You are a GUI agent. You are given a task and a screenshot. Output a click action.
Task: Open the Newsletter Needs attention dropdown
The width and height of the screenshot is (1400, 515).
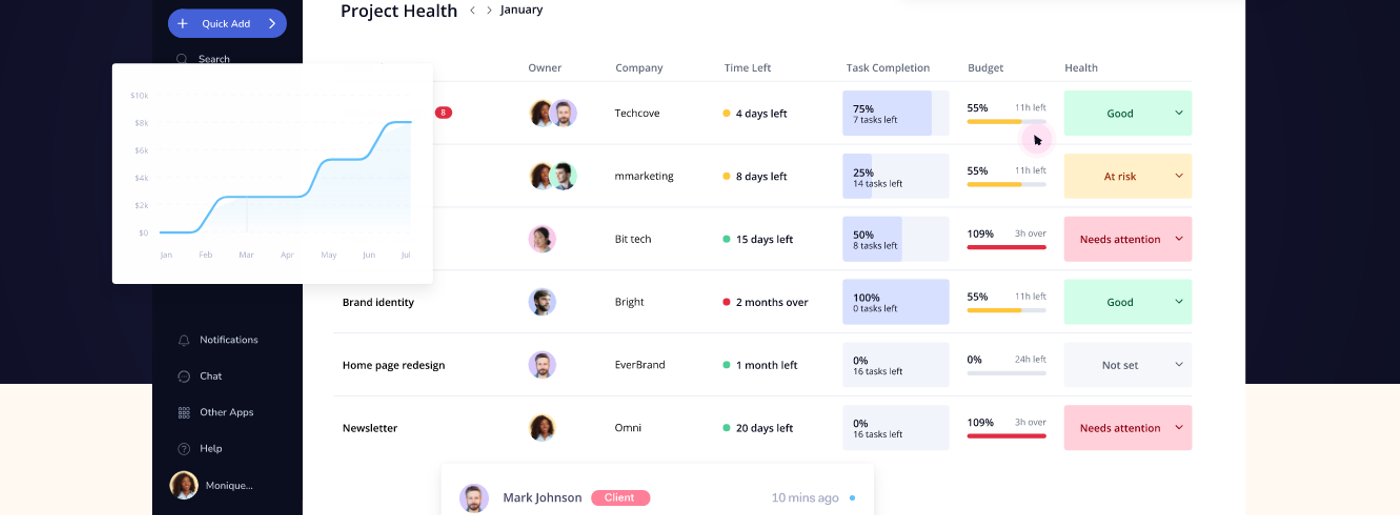pyautogui.click(x=1179, y=428)
